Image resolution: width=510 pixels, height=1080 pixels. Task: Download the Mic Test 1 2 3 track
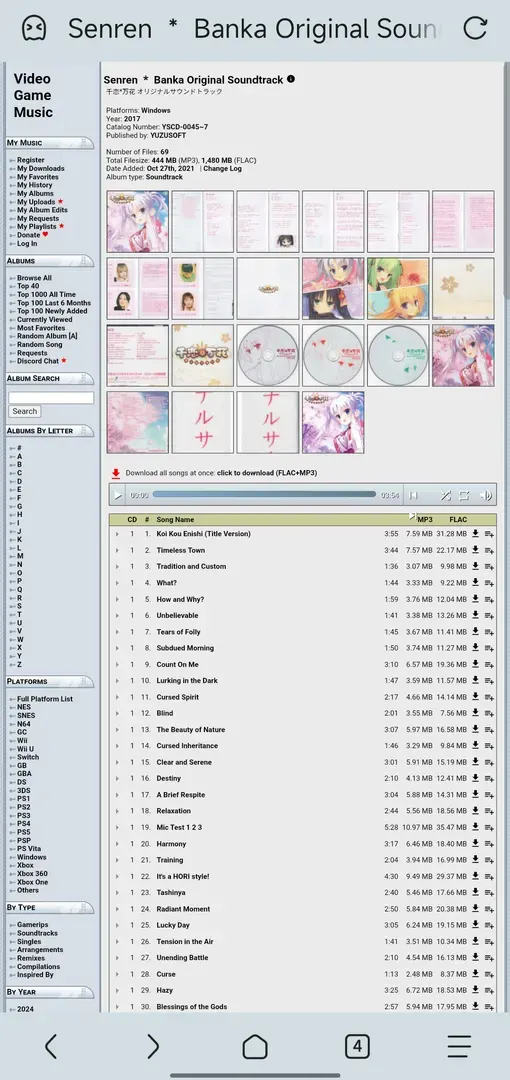coord(476,827)
